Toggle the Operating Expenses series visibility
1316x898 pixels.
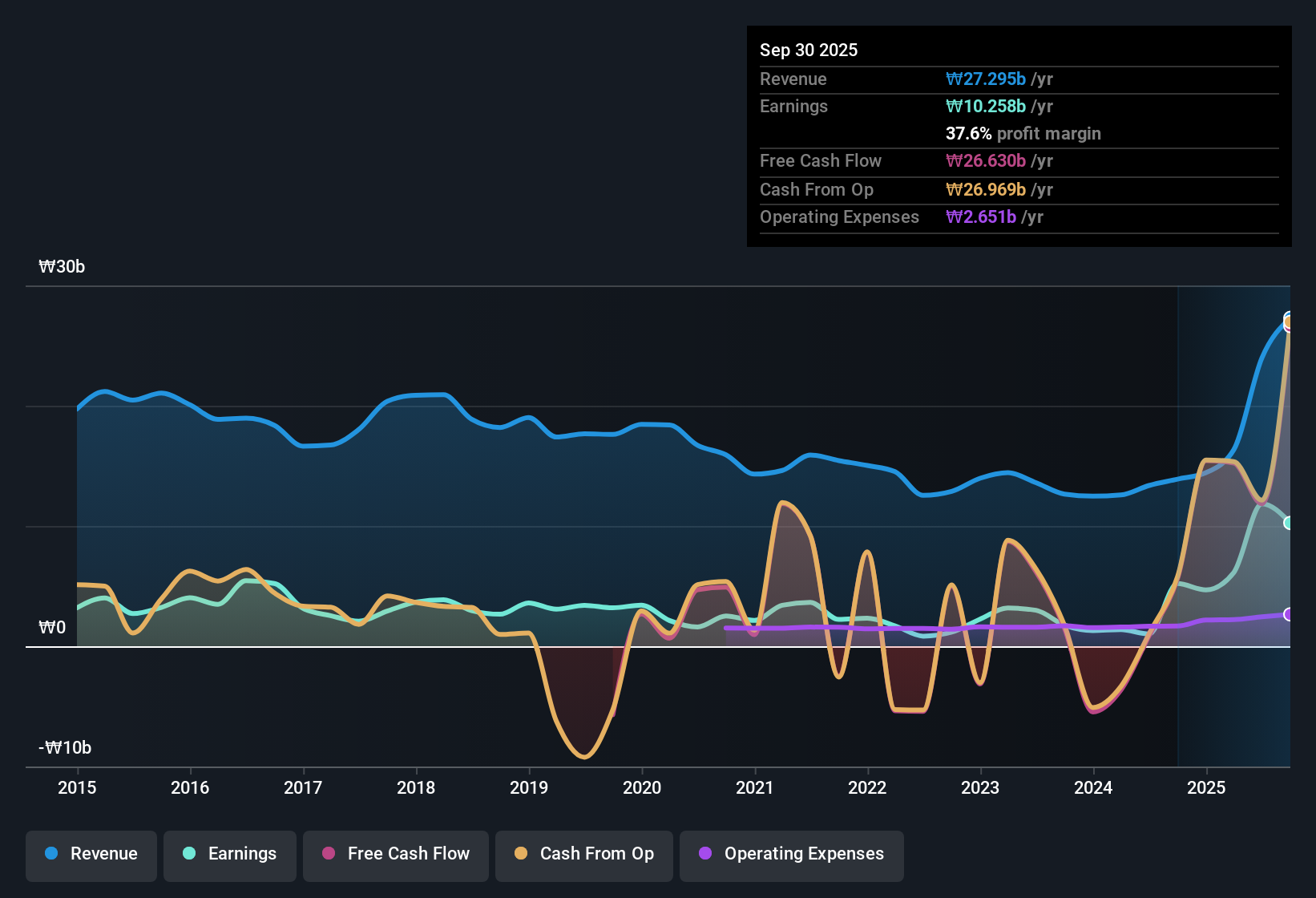click(791, 854)
